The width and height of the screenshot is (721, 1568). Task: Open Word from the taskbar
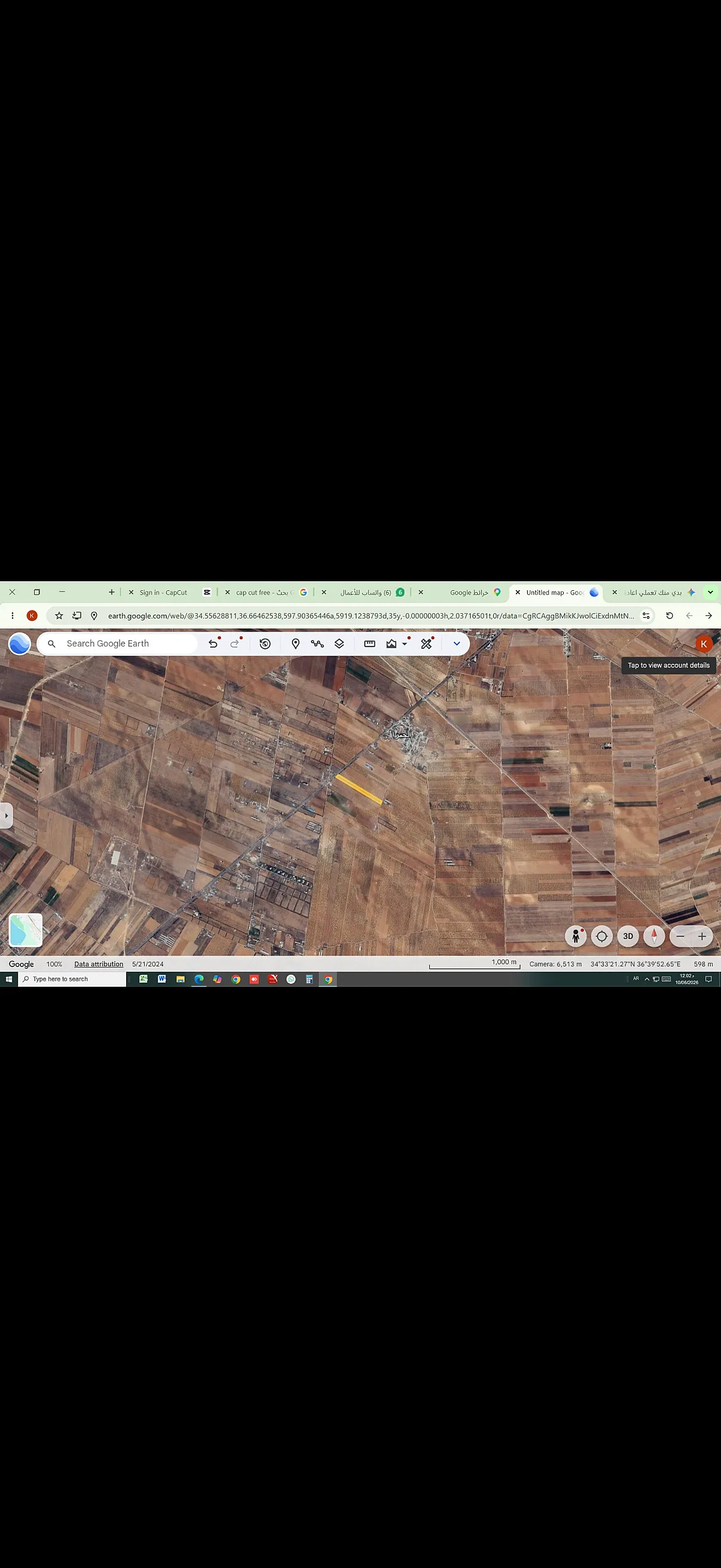click(x=162, y=980)
